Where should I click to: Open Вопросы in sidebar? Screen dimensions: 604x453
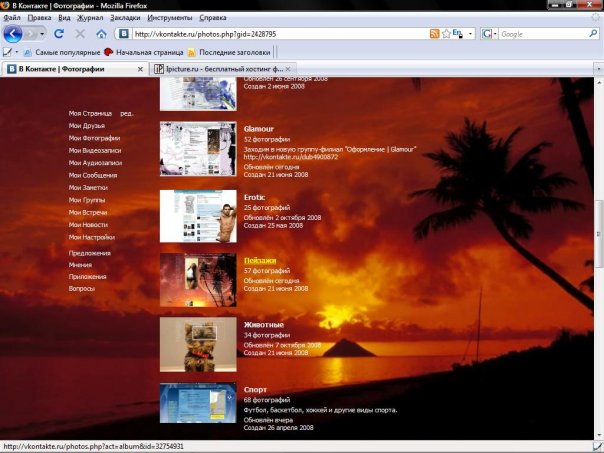(82, 288)
